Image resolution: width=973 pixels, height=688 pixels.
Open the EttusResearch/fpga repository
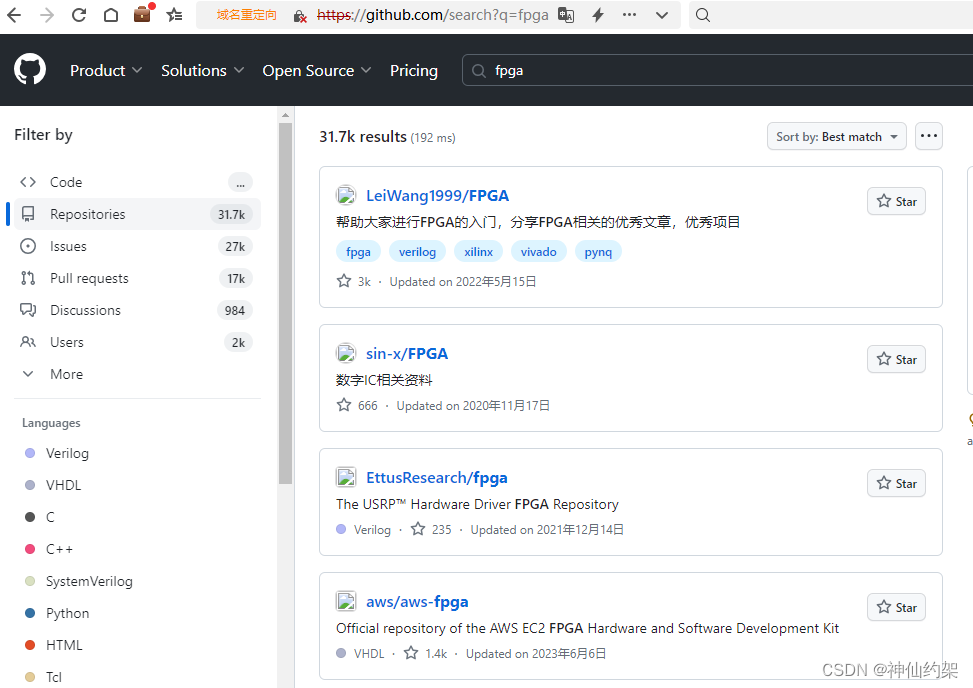437,478
